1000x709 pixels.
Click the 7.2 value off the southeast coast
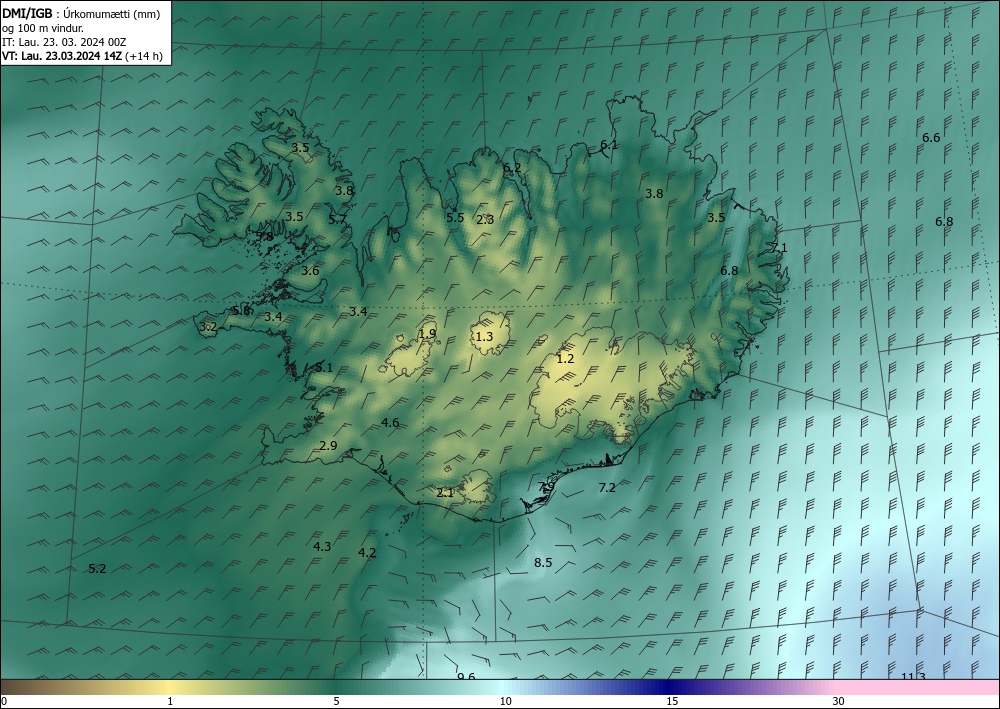click(607, 488)
